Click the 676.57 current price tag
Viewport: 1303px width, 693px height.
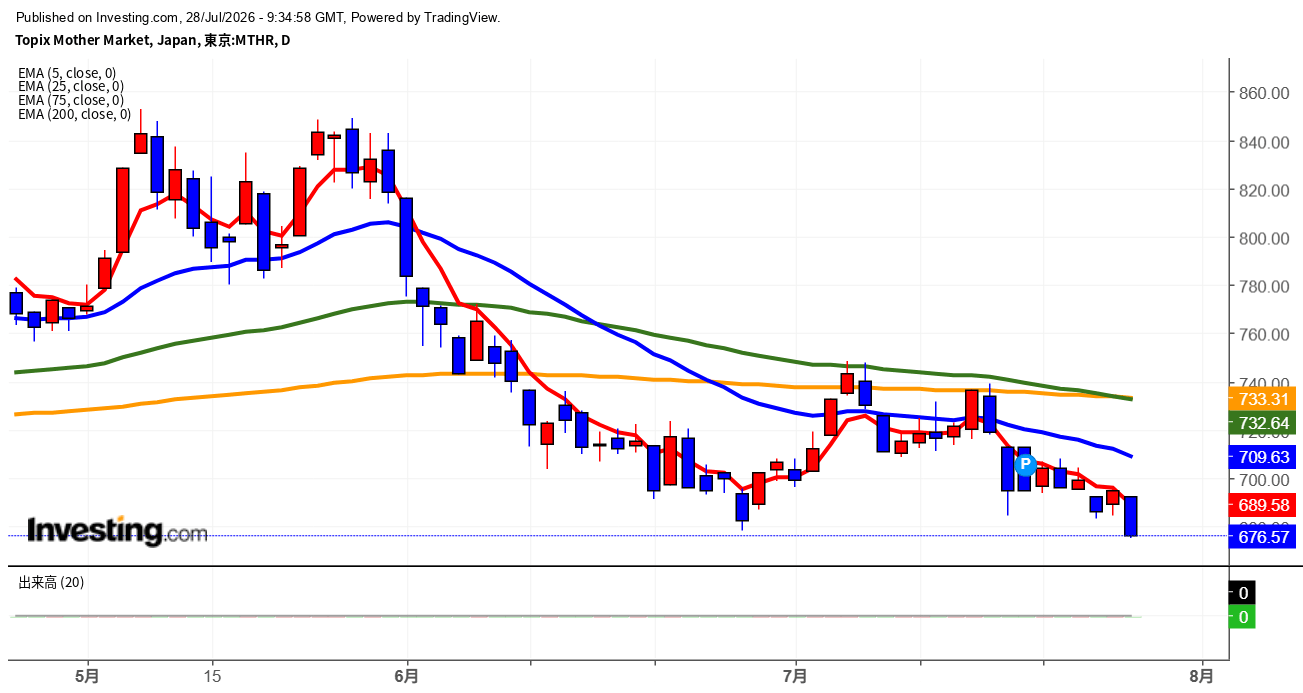[1264, 537]
